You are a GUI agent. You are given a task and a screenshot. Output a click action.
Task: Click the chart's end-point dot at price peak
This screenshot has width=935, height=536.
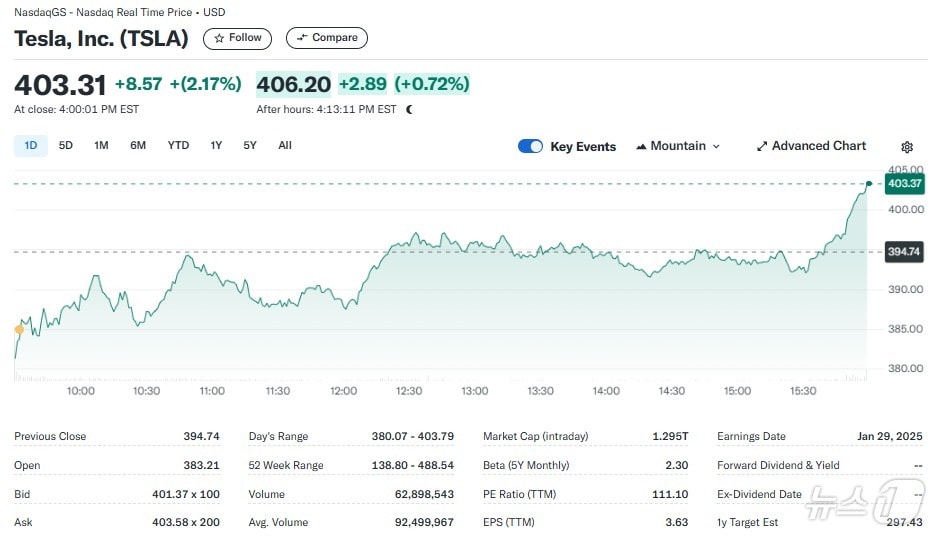click(868, 184)
